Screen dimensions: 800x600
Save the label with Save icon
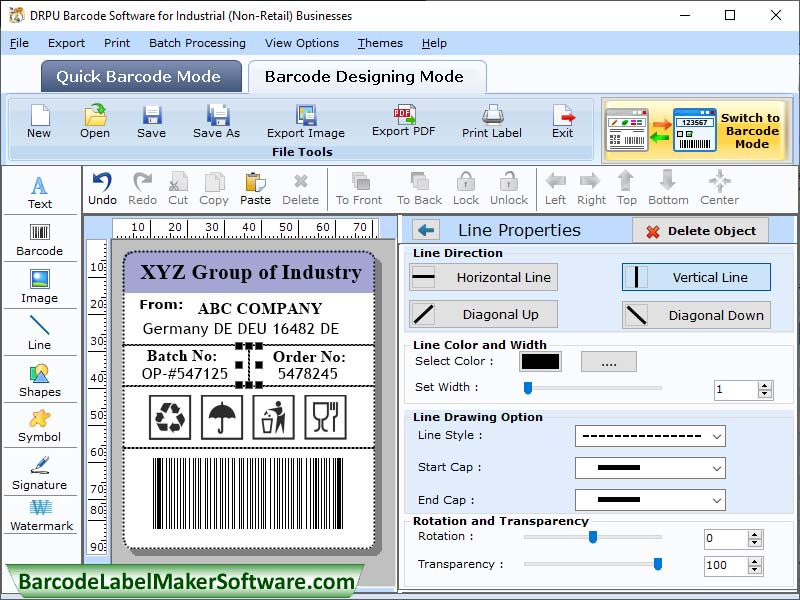click(x=152, y=121)
